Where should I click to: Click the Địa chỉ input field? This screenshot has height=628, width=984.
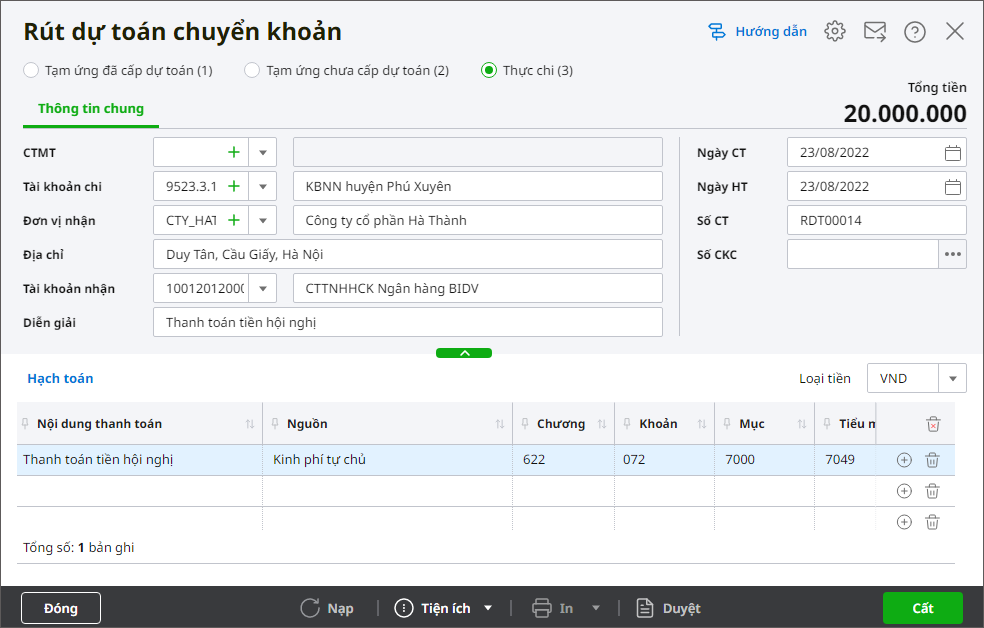pos(408,254)
